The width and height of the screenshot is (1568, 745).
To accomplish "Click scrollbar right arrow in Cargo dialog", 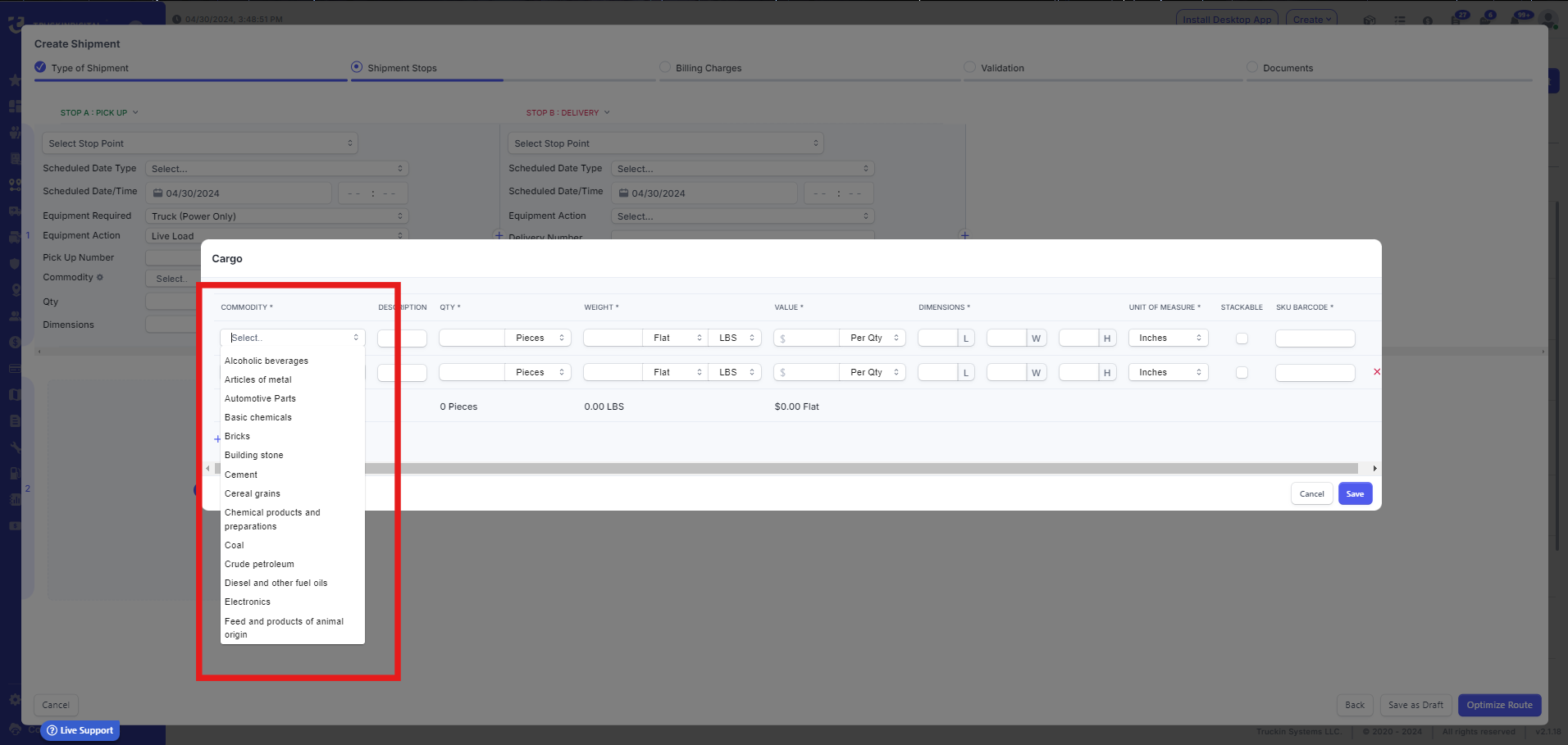I will pyautogui.click(x=1374, y=469).
